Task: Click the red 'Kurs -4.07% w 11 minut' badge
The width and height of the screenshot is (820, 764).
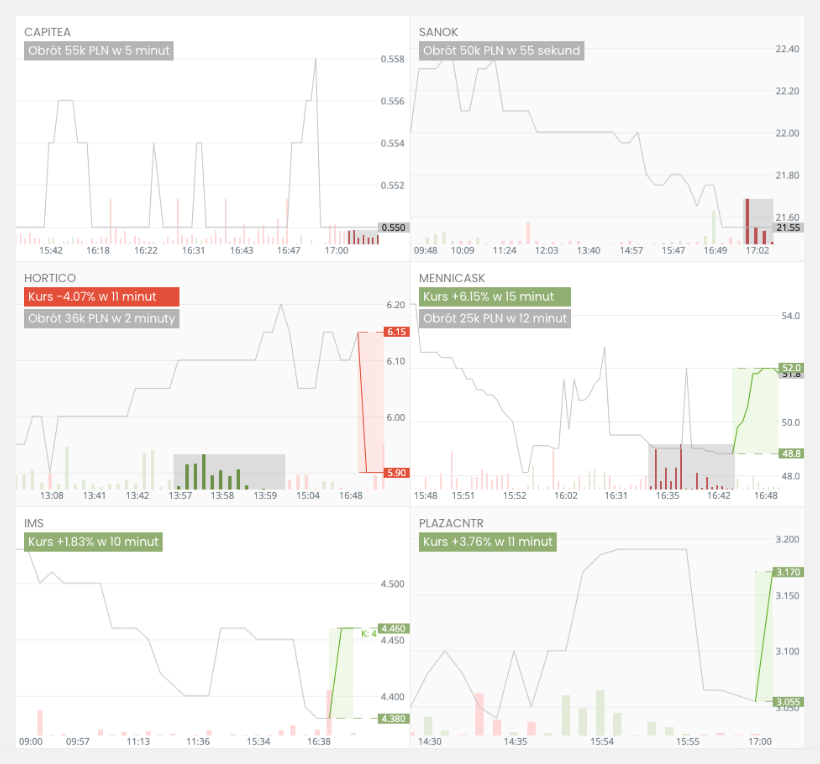Action: point(101,297)
